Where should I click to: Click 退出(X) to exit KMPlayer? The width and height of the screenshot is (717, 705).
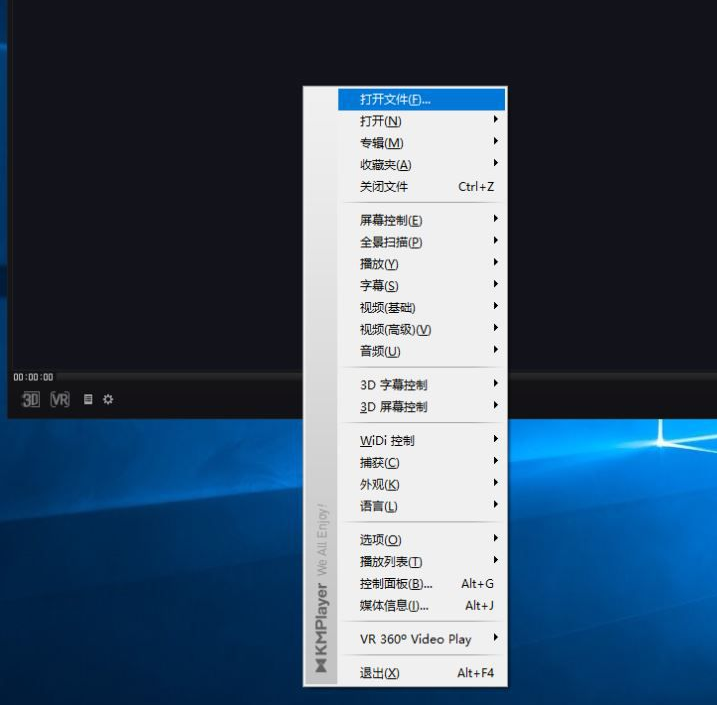tap(379, 673)
